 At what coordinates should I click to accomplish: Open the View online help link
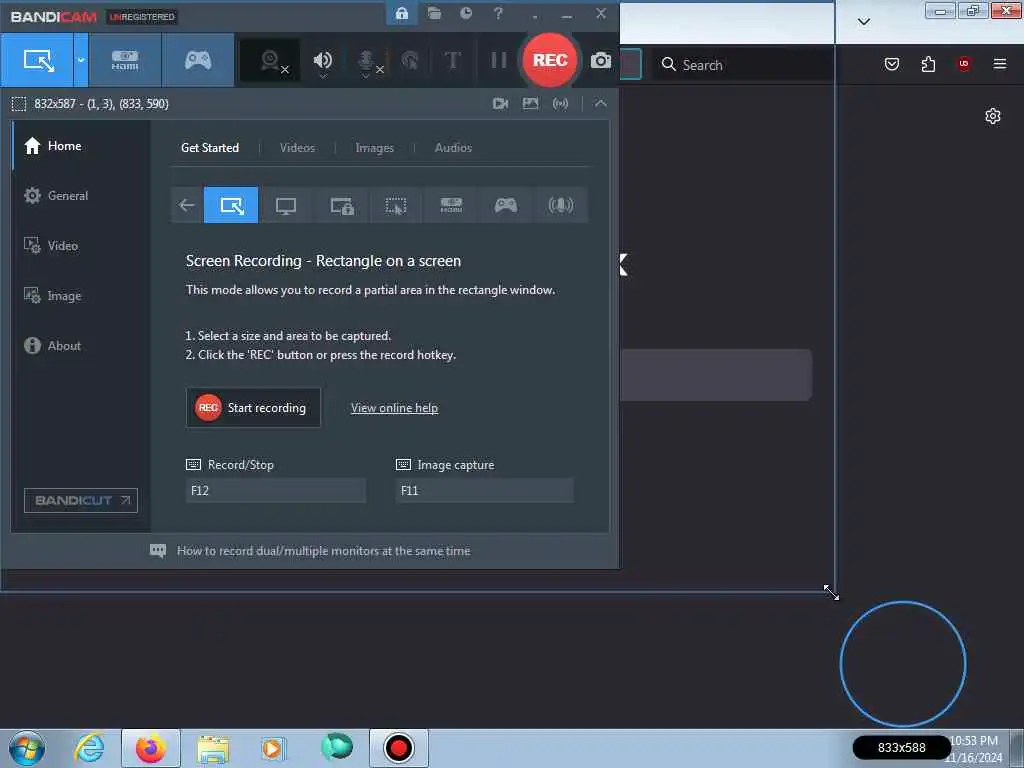click(x=394, y=408)
